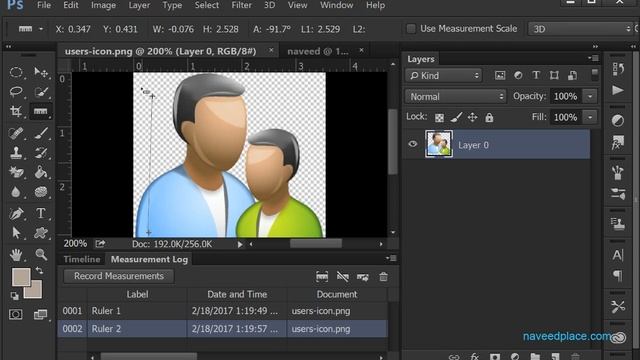The width and height of the screenshot is (640, 360).
Task: Open Measurement Log panel flyout menu
Action: pos(391,258)
